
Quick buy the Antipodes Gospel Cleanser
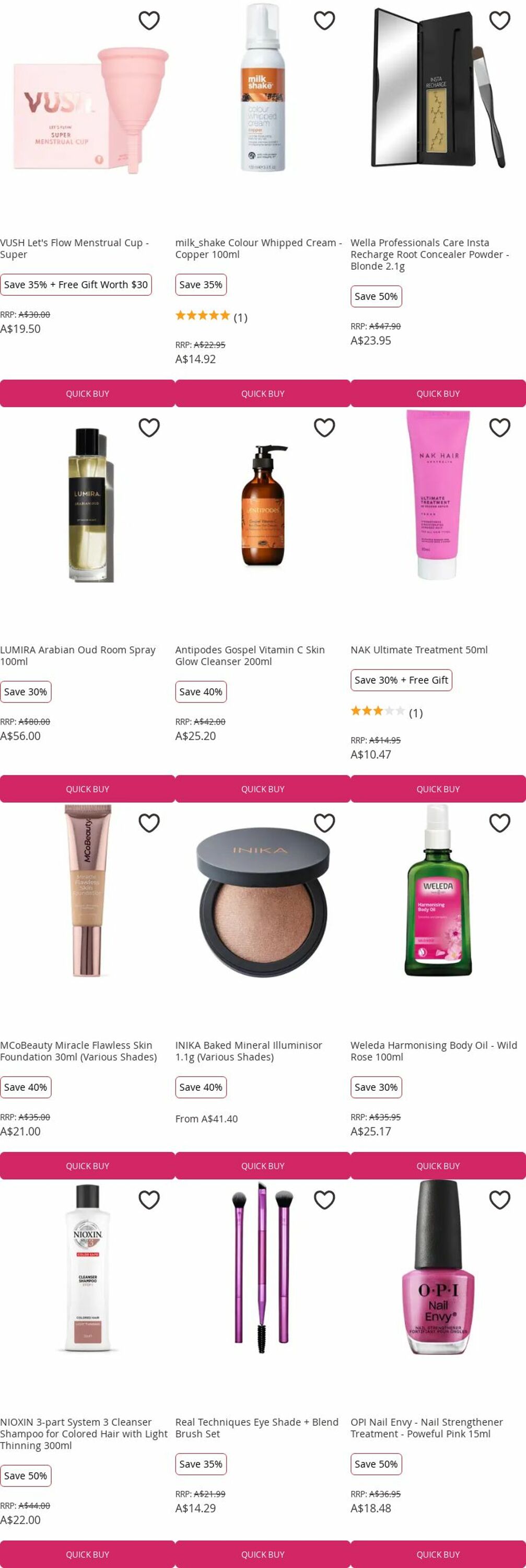(x=263, y=789)
